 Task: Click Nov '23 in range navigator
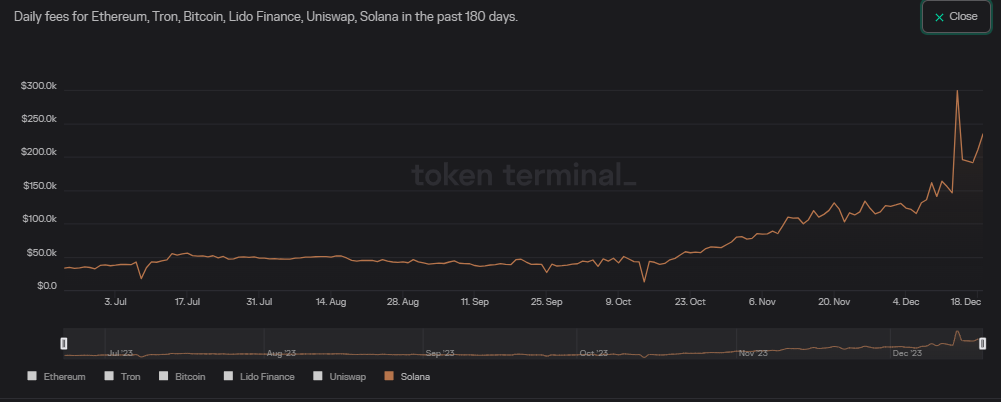[x=753, y=353]
